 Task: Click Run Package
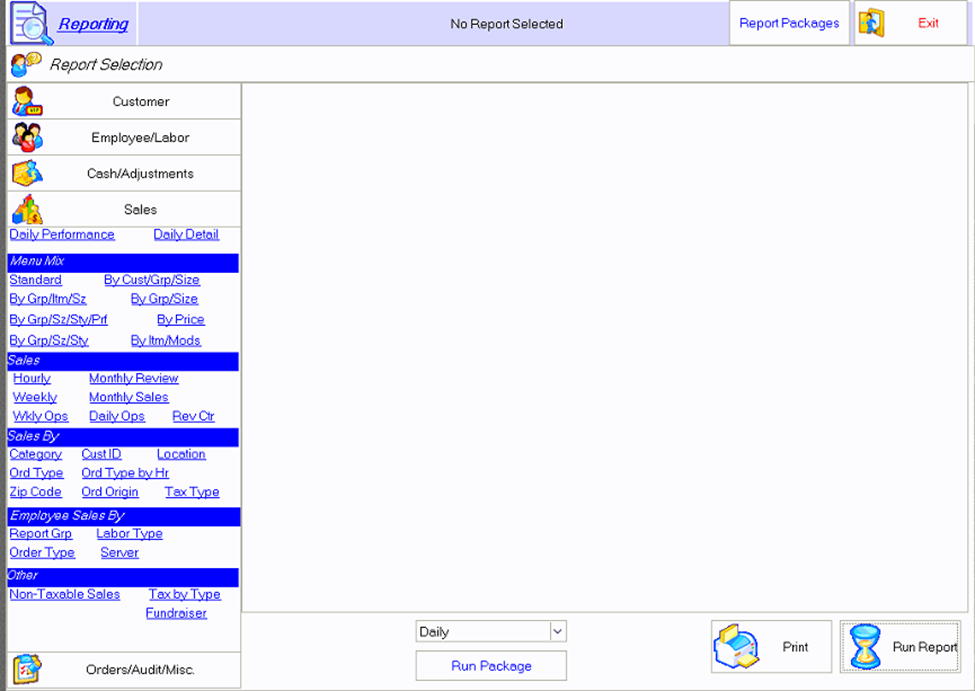[x=491, y=665]
